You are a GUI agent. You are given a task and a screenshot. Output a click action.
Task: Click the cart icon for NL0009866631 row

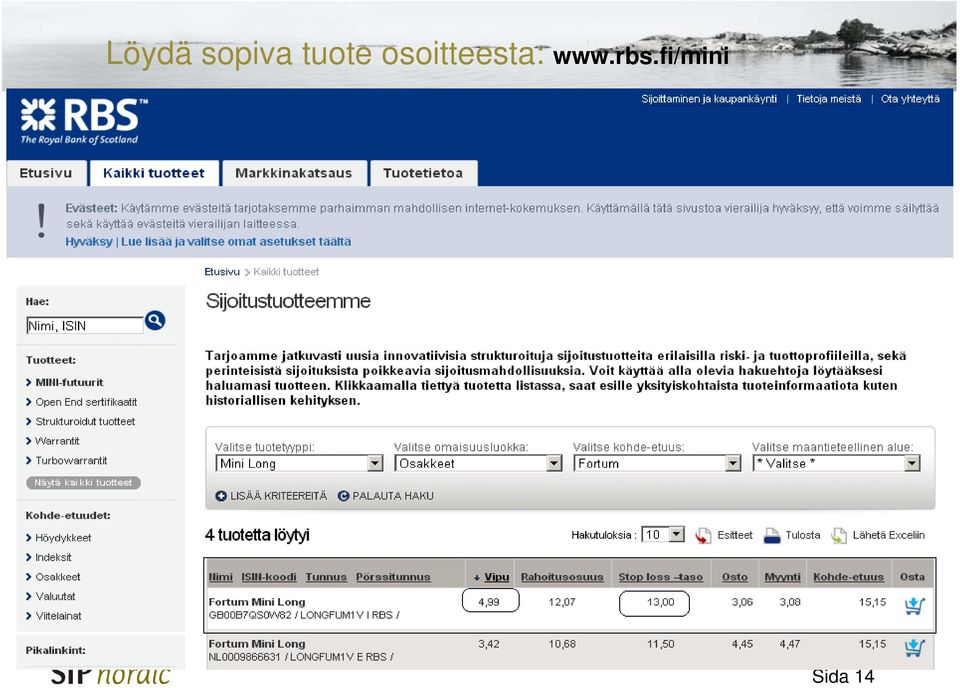pyautogui.click(x=914, y=647)
